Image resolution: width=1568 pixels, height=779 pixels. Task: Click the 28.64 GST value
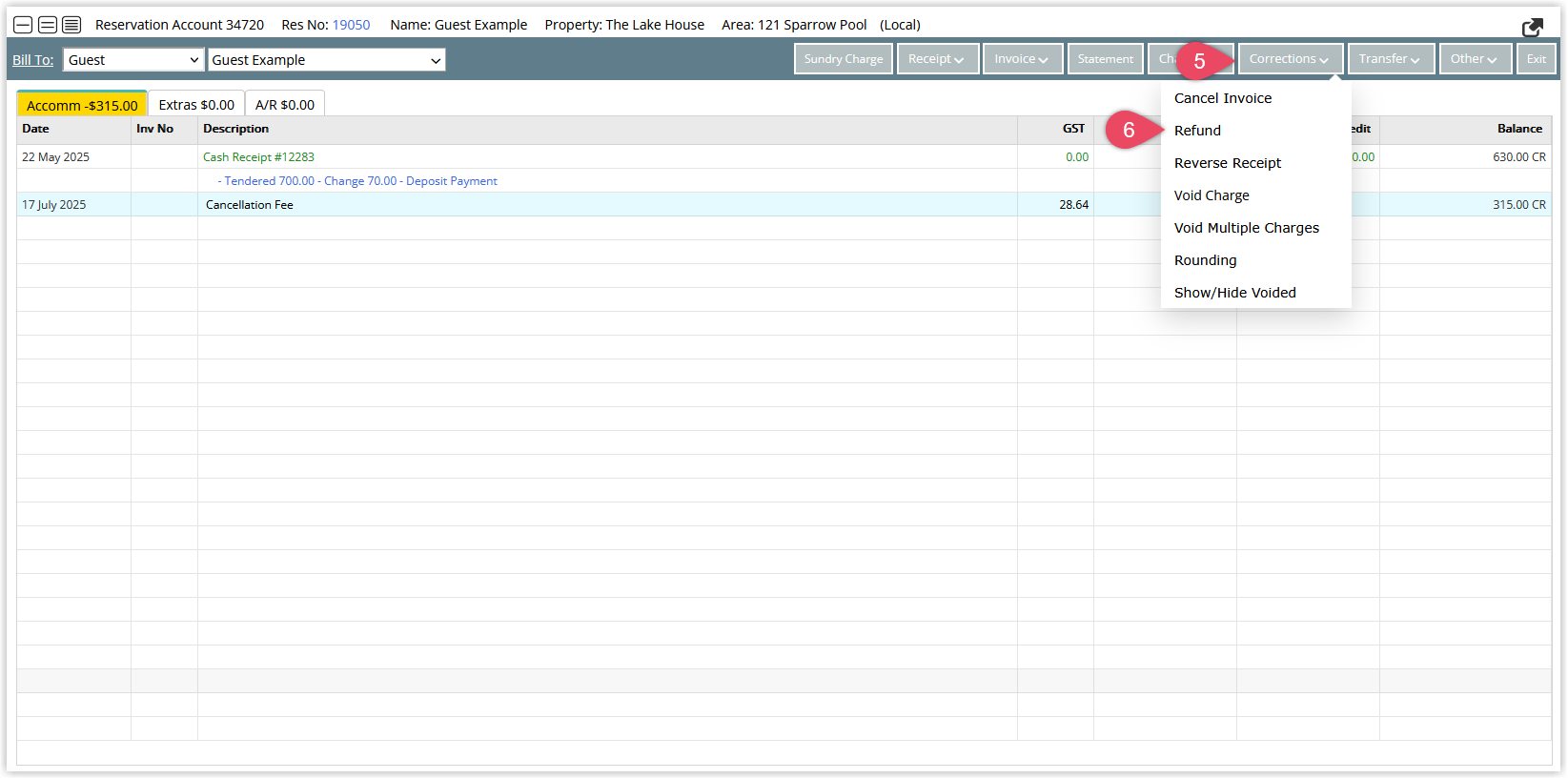pyautogui.click(x=1073, y=205)
